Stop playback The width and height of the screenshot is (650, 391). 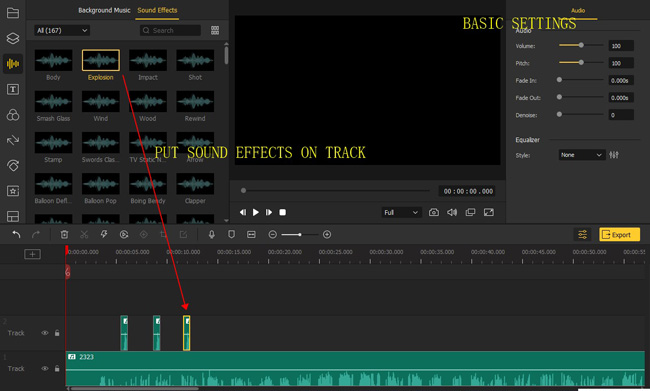click(x=282, y=212)
